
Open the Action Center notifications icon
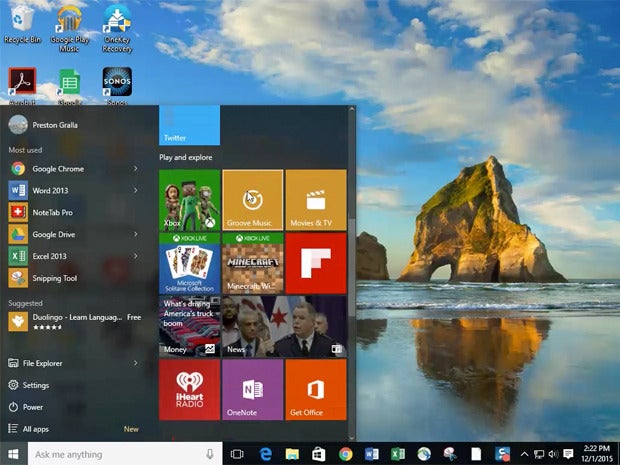[x=568, y=454]
